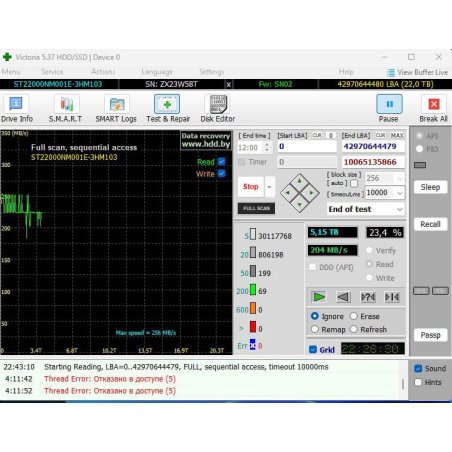Open the Language menu
Viewport: 452px width, 452px height.
(x=157, y=72)
